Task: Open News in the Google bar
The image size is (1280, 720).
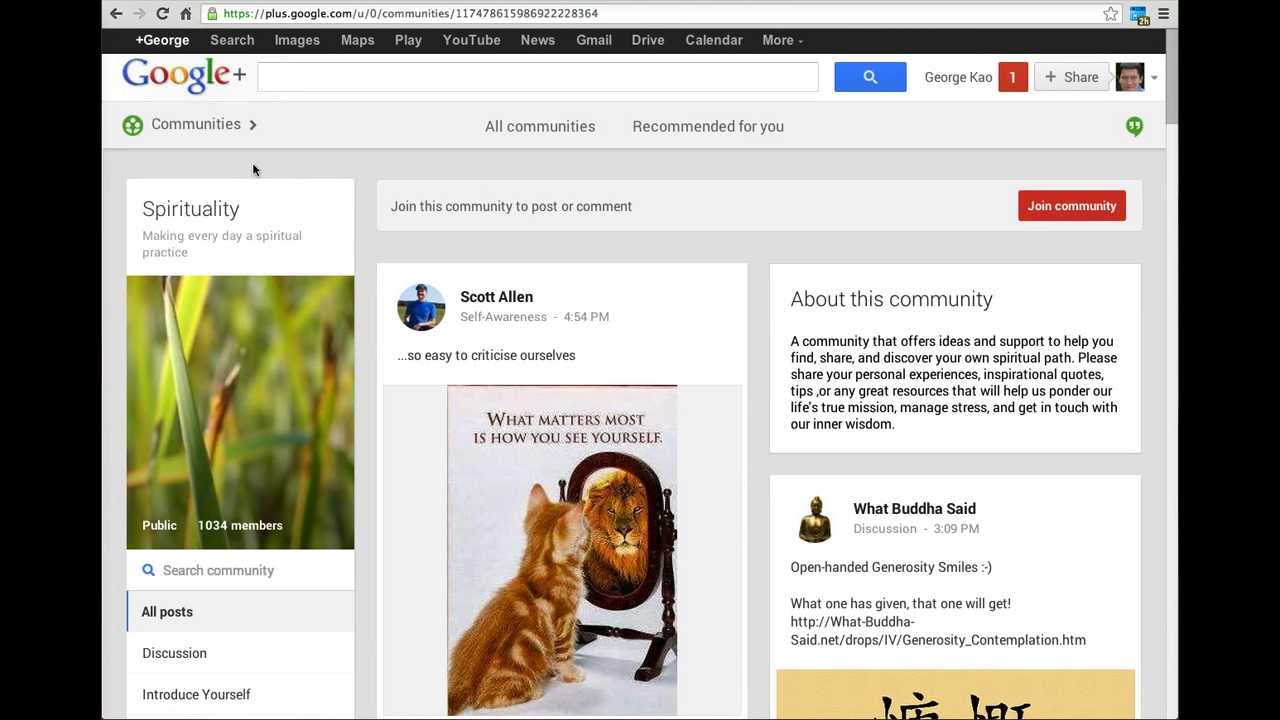Action: 537,40
